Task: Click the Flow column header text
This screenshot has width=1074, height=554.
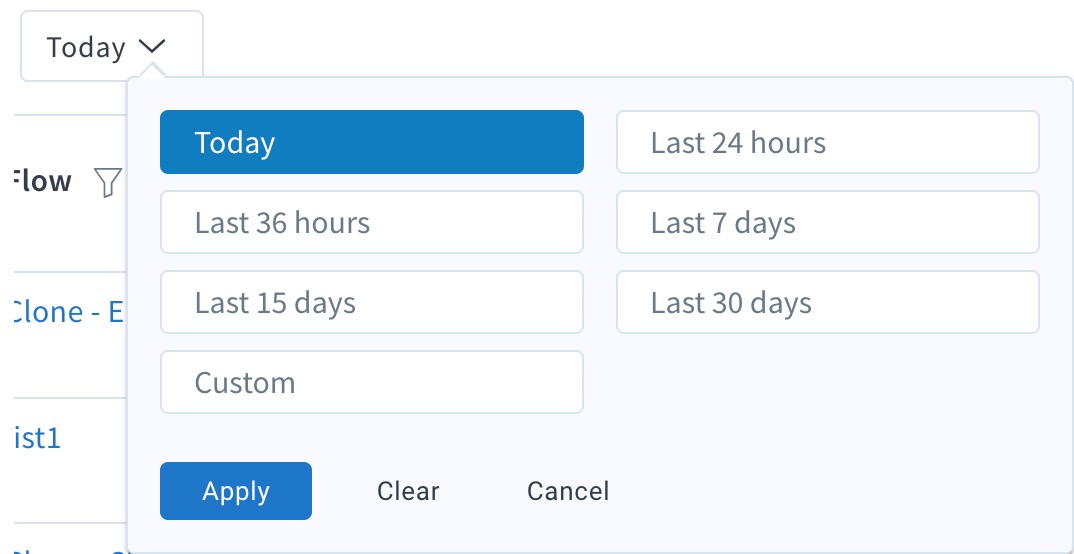Action: coord(42,181)
